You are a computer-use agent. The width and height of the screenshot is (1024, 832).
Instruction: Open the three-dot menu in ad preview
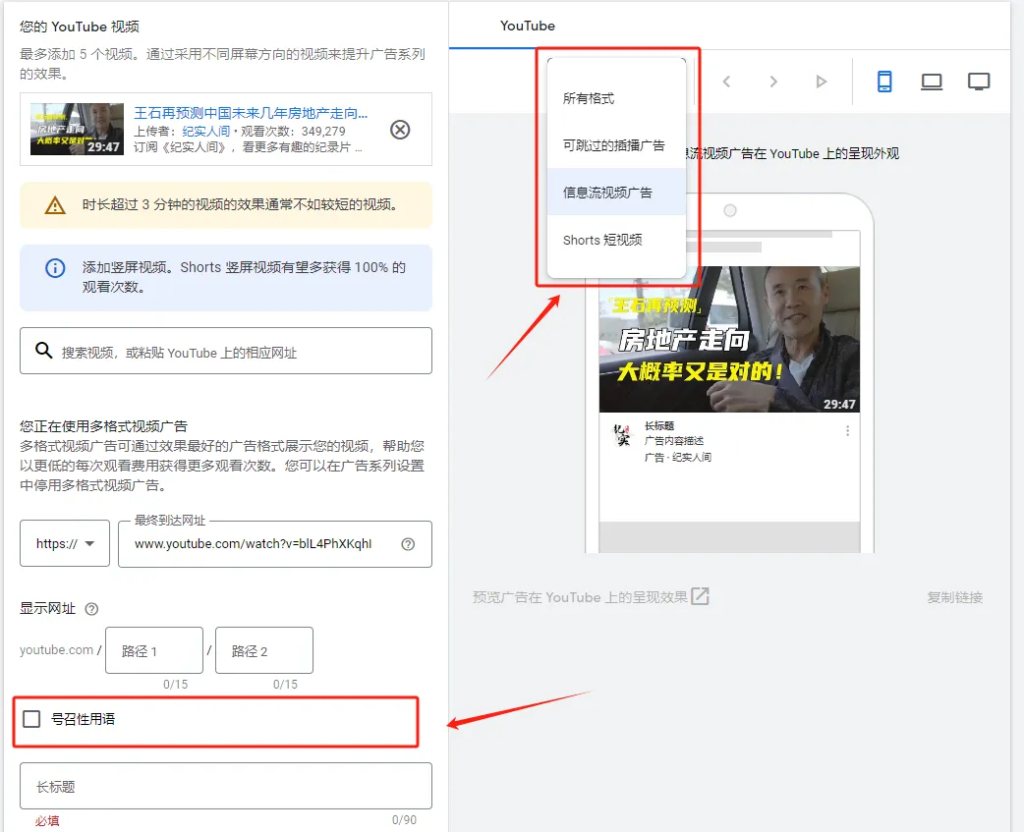coord(848,431)
